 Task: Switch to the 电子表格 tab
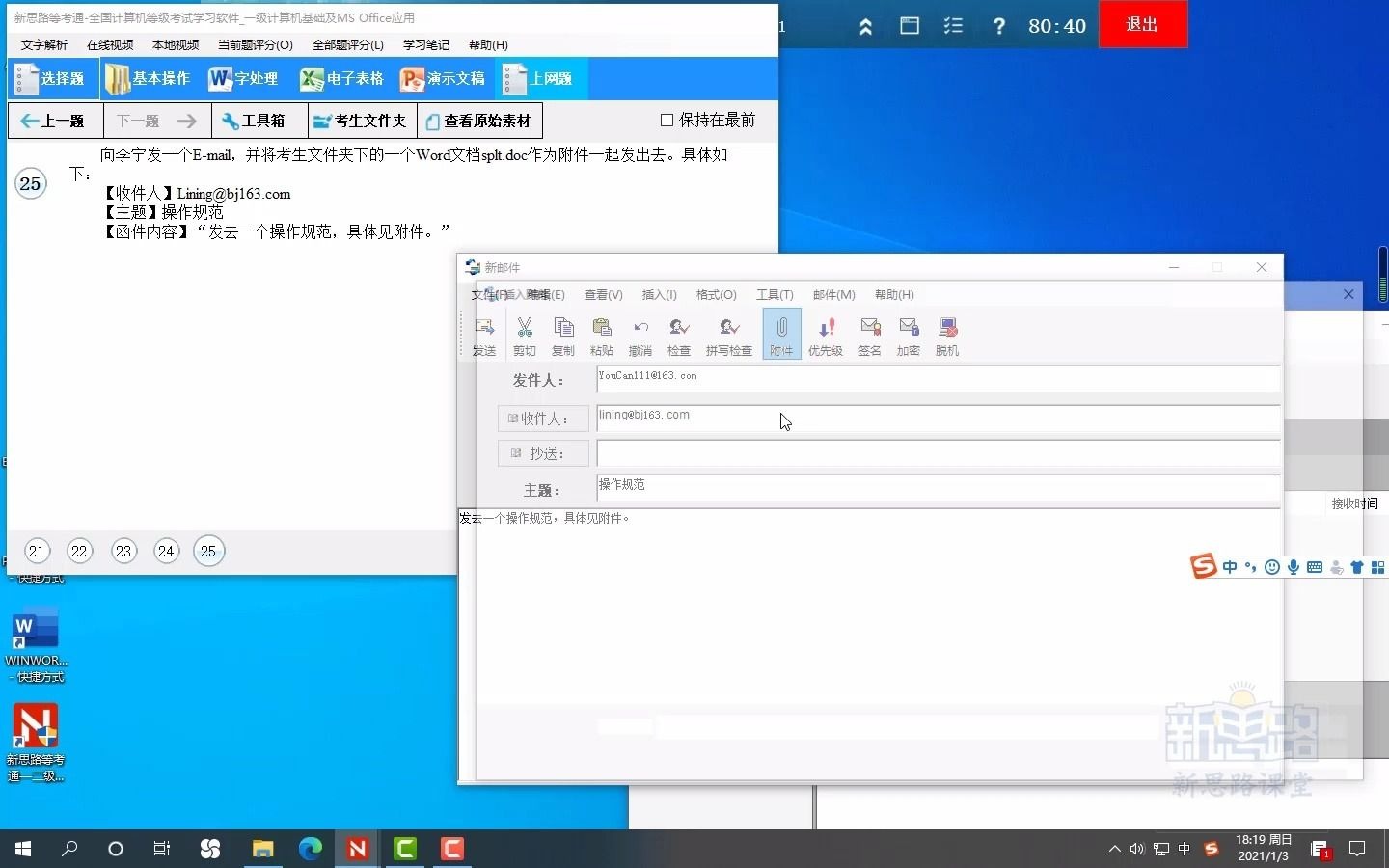coord(341,79)
